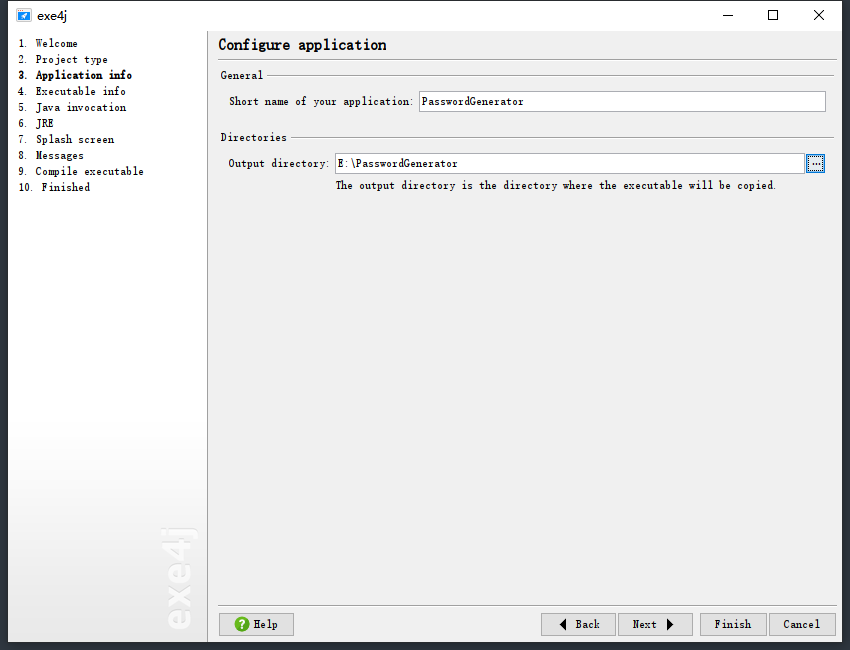Minimize the exe4j window
This screenshot has width=850, height=650.
click(728, 15)
